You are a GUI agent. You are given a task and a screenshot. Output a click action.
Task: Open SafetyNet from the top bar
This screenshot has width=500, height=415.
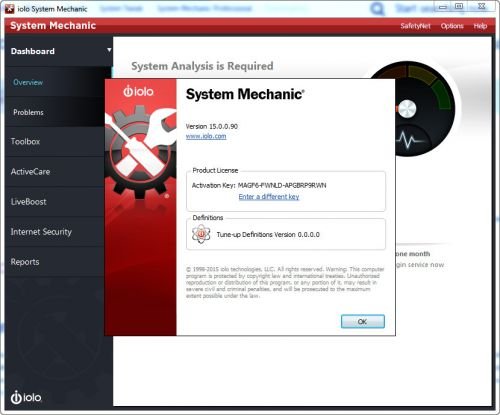[415, 26]
